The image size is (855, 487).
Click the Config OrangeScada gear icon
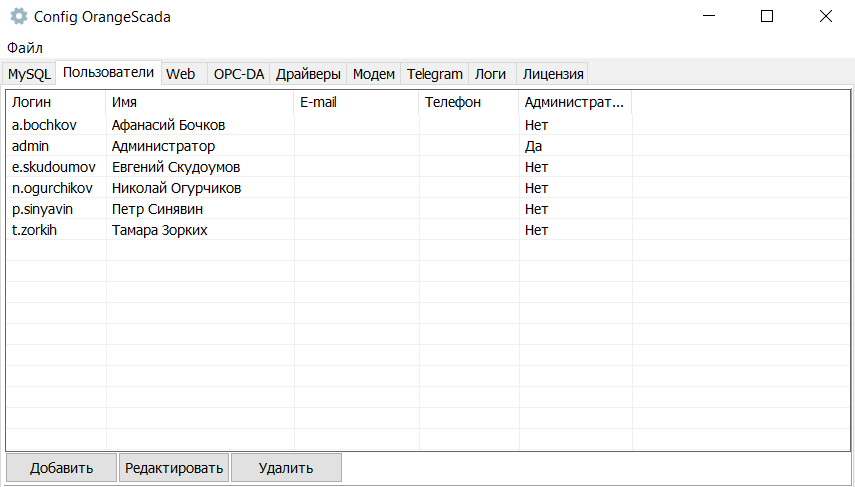(x=19, y=16)
